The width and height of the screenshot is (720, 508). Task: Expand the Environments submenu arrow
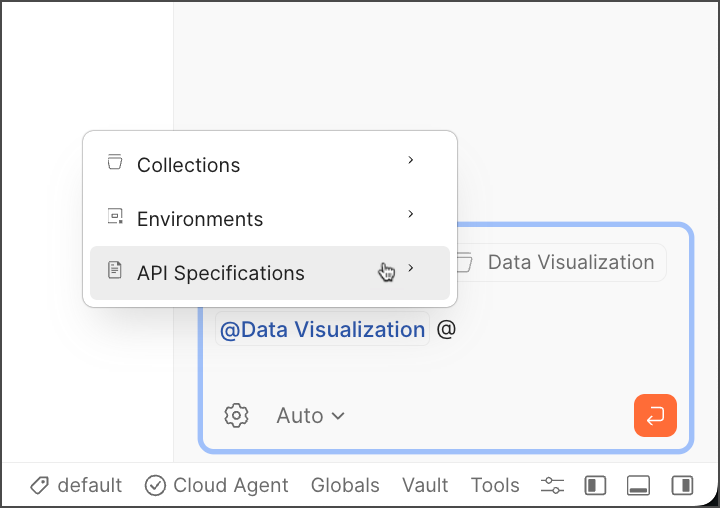click(411, 215)
